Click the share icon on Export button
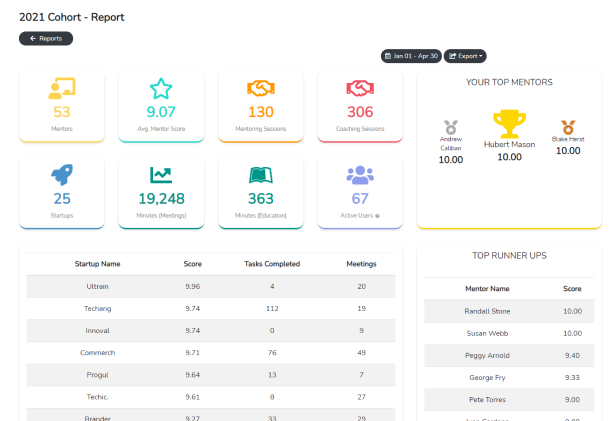This screenshot has width=613, height=421. (x=452, y=56)
